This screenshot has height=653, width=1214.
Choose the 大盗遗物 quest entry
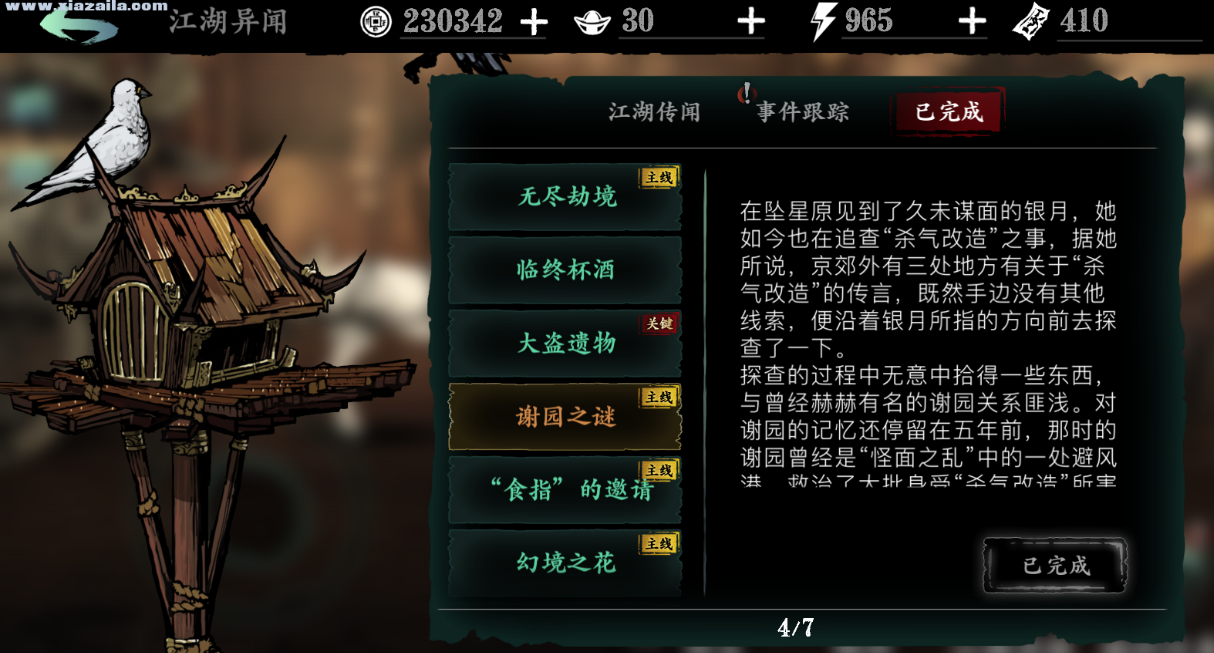click(x=565, y=343)
